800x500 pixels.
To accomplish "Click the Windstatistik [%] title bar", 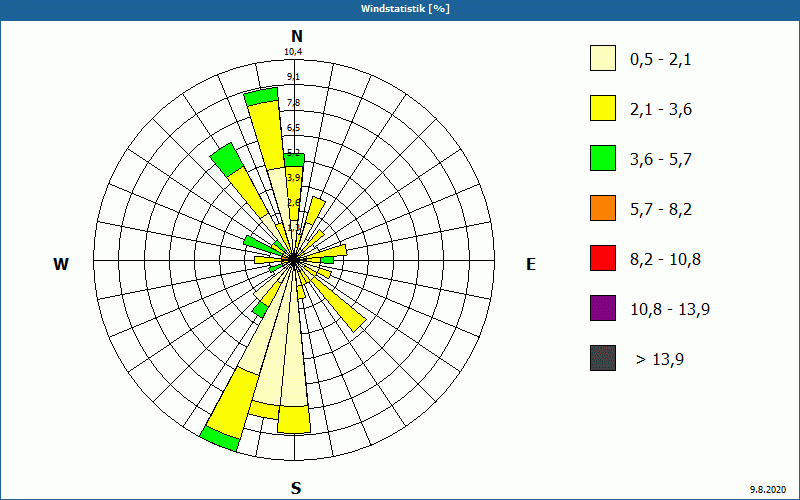I will pos(400,9).
